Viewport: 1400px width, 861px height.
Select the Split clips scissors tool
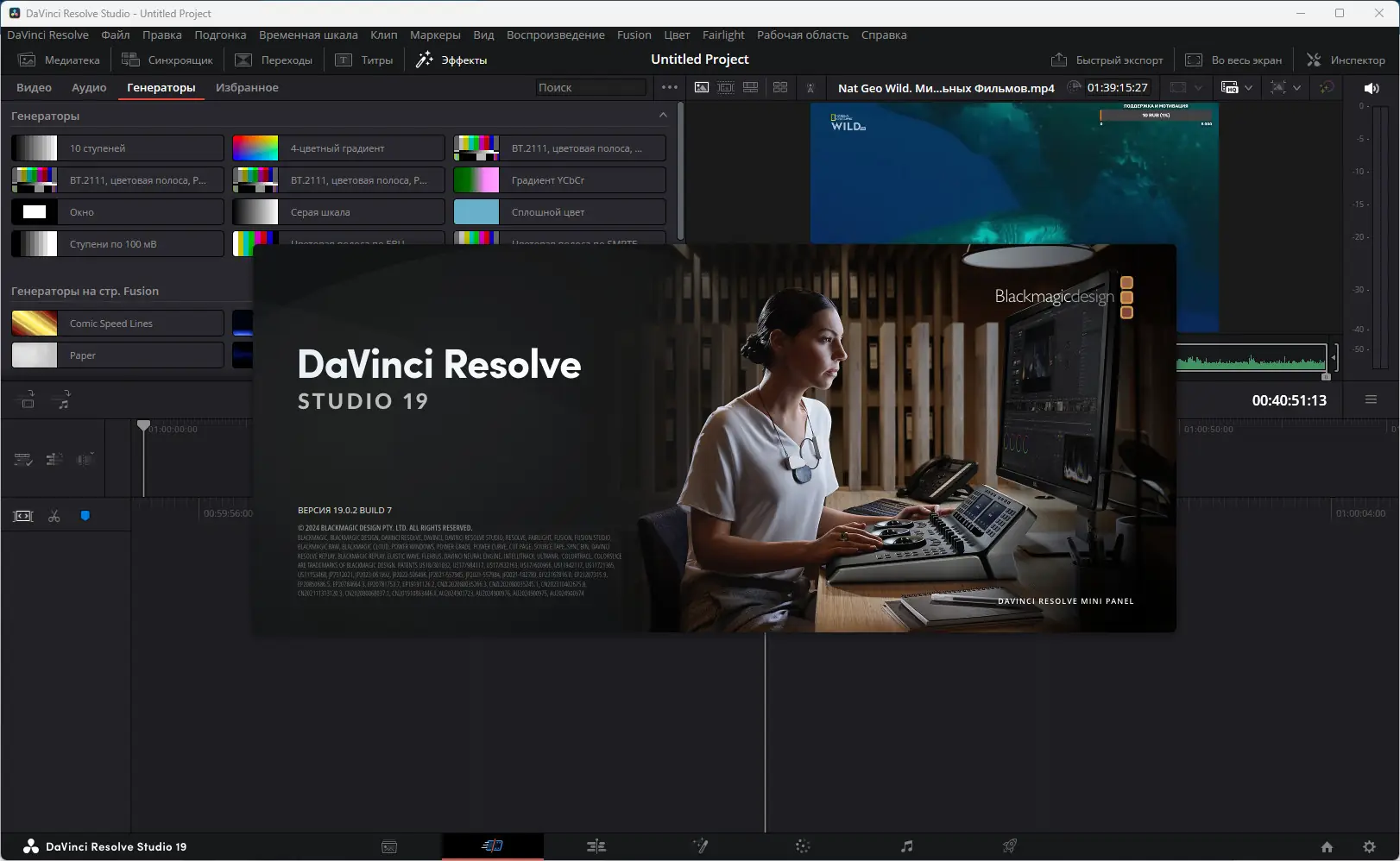coord(54,516)
